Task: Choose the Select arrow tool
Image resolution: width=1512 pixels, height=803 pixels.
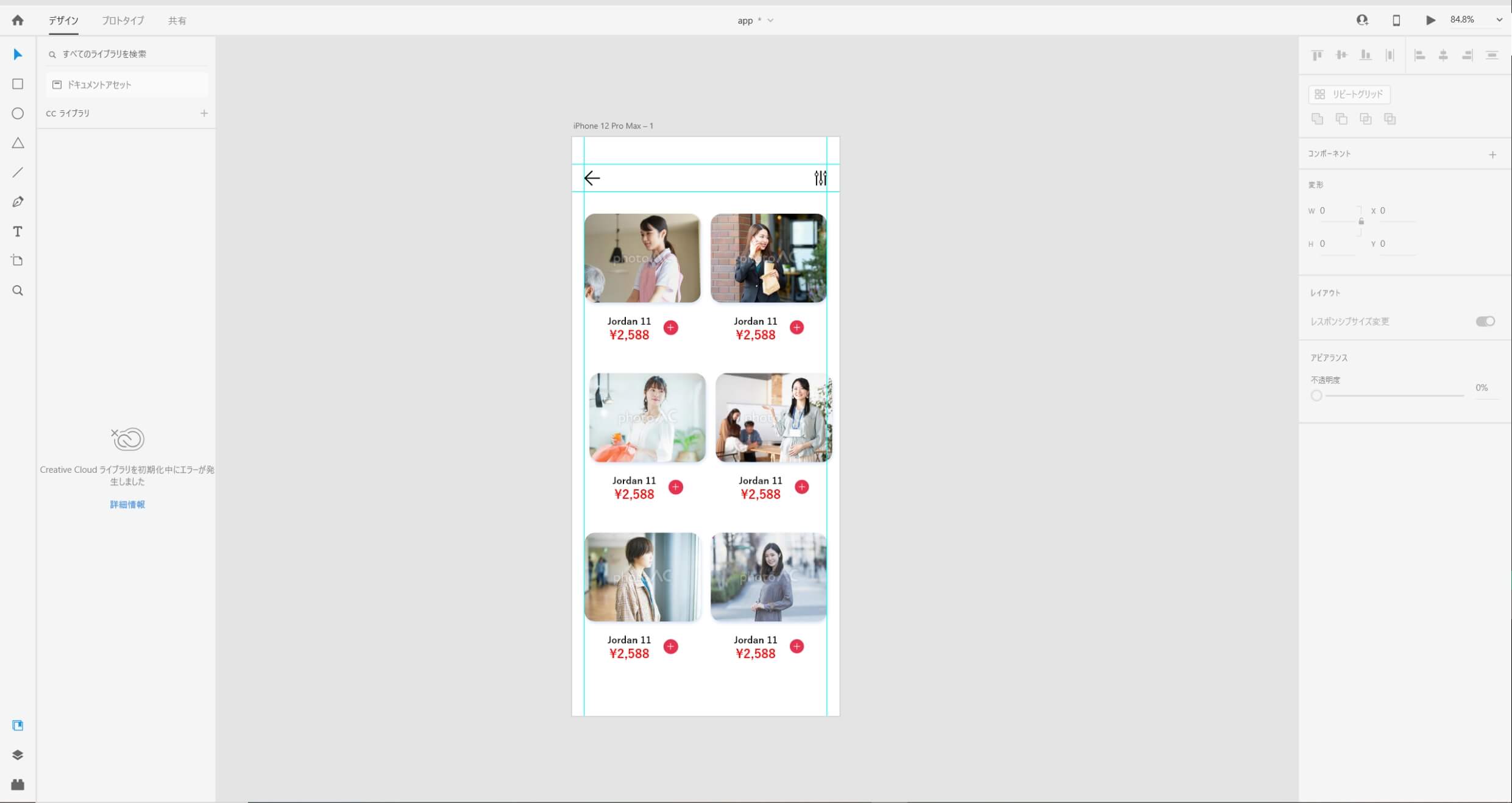Action: coord(18,54)
